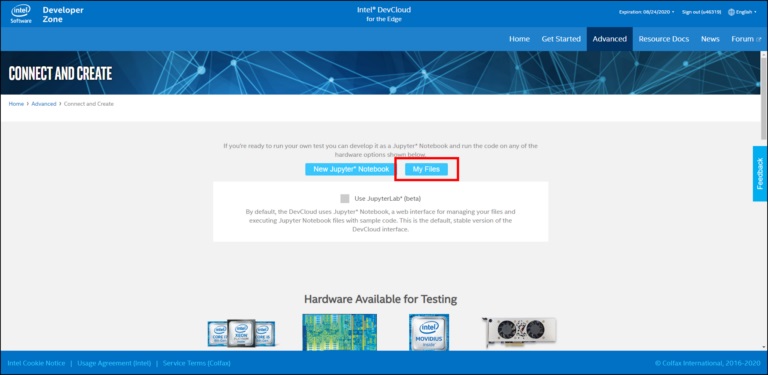The width and height of the screenshot is (768, 375).
Task: Click the Developer Zone title text
Action: [x=63, y=15]
